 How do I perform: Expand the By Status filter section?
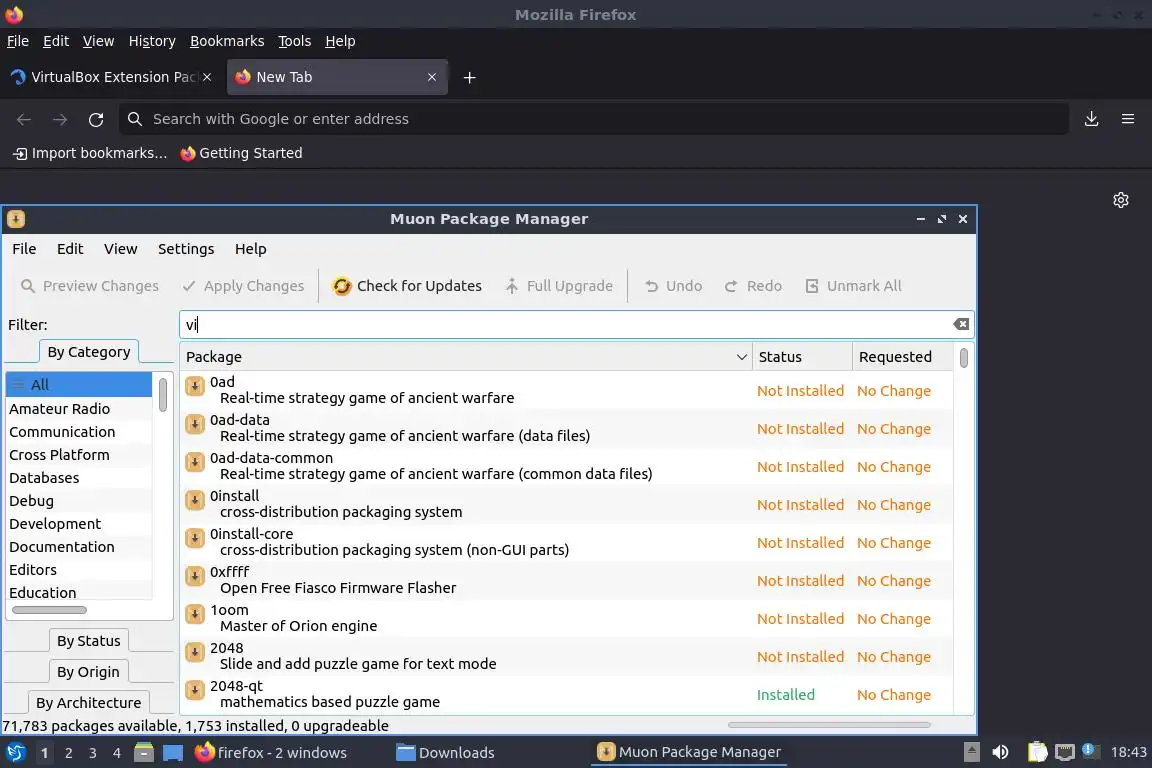[89, 641]
